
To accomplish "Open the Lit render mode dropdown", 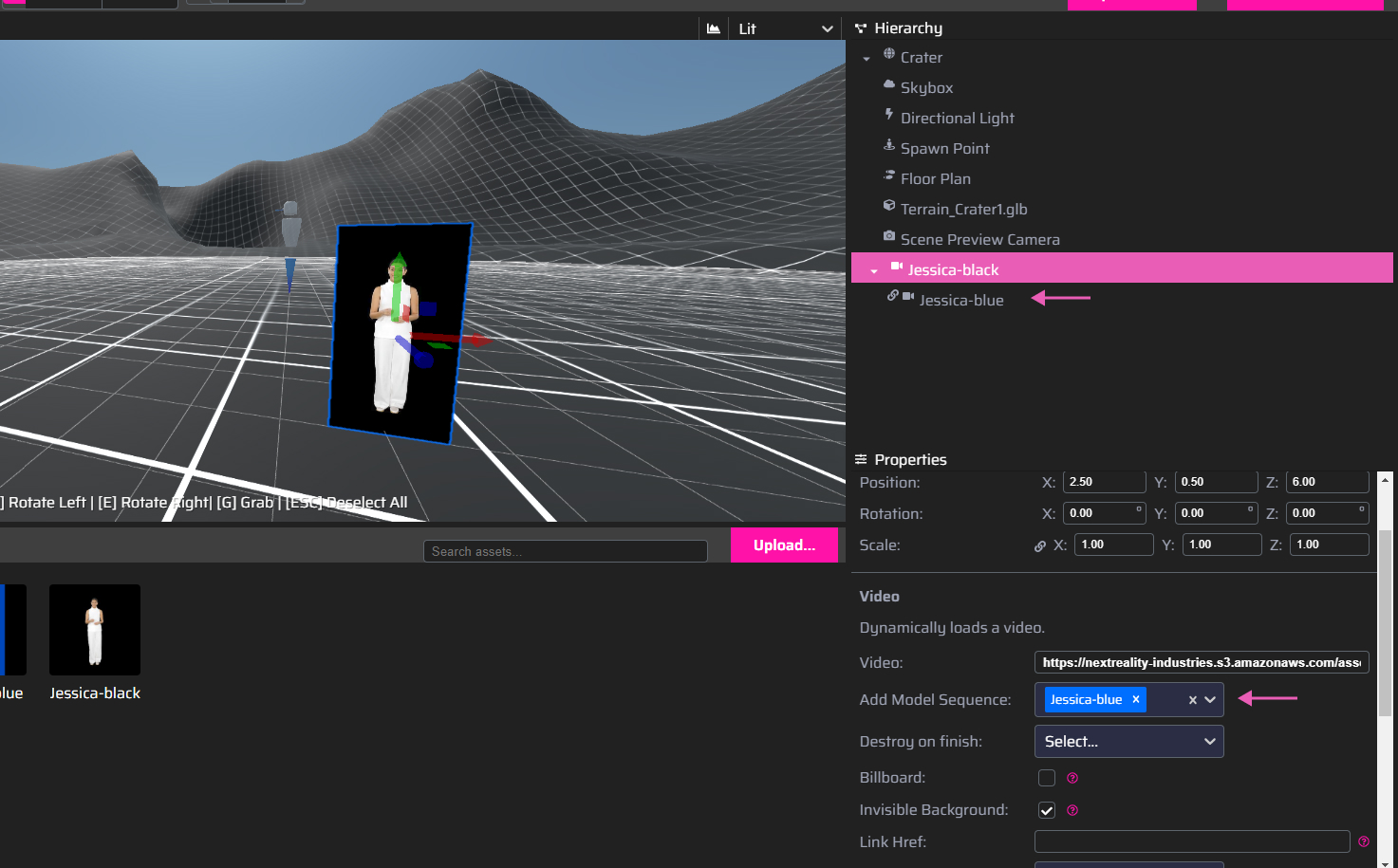I will point(785,28).
